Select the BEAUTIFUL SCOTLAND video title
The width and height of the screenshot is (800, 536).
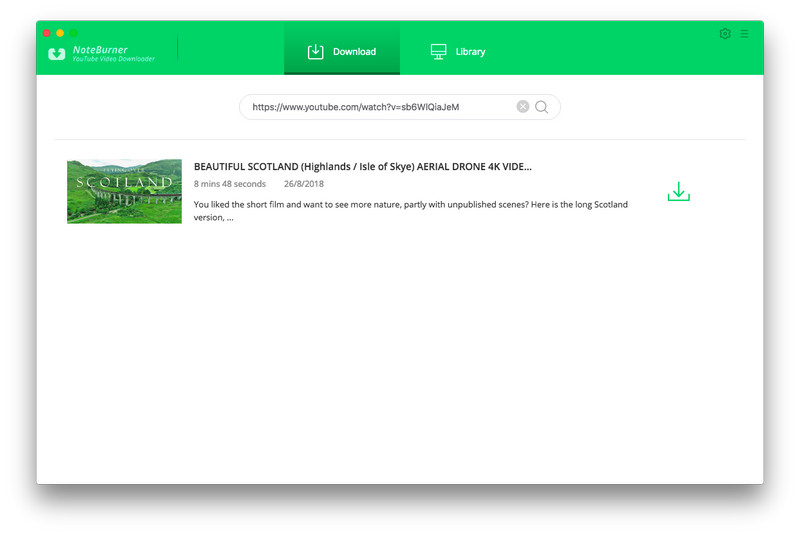click(x=362, y=167)
